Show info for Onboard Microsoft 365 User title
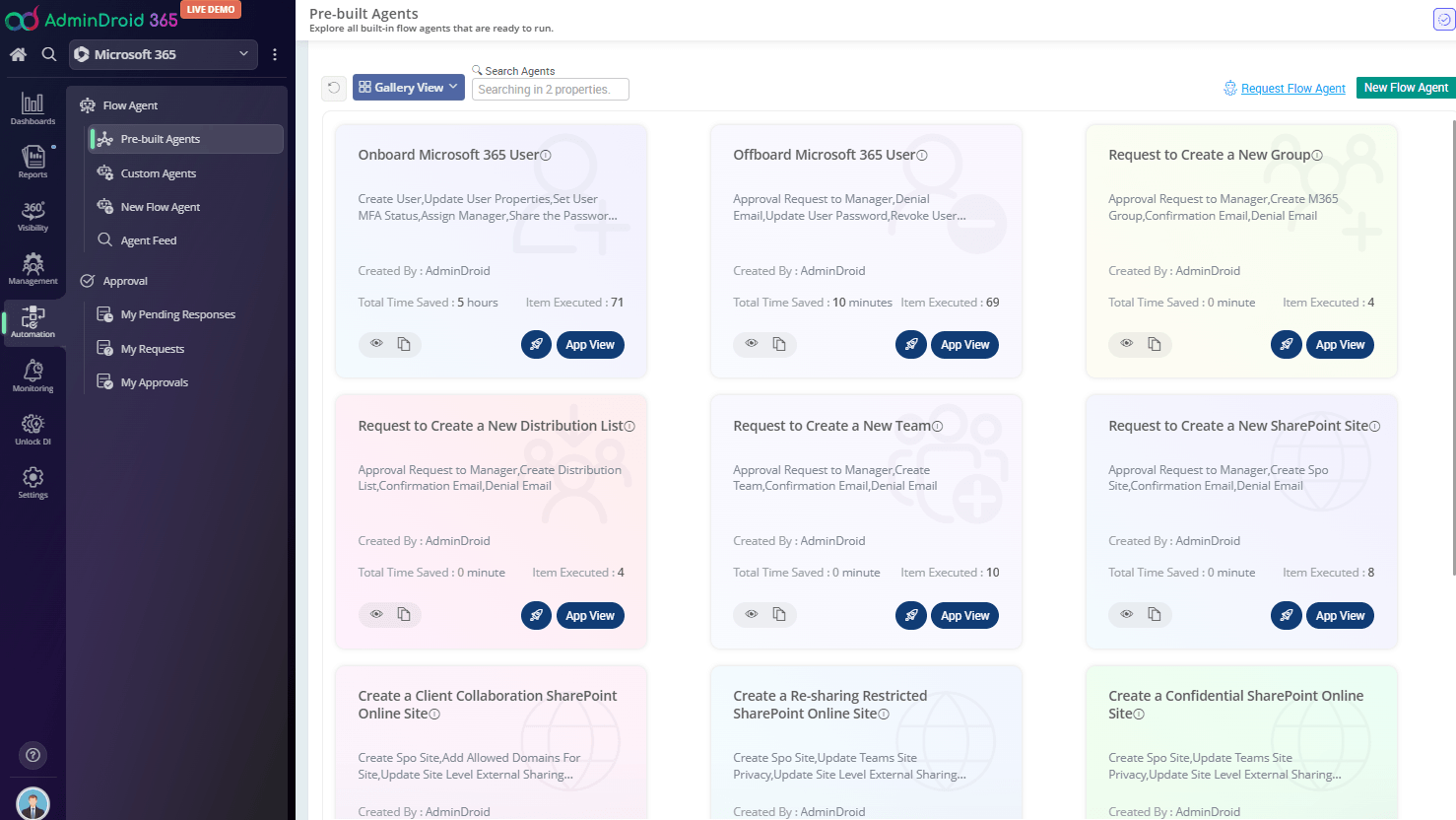This screenshot has width=1456, height=820. (x=546, y=156)
